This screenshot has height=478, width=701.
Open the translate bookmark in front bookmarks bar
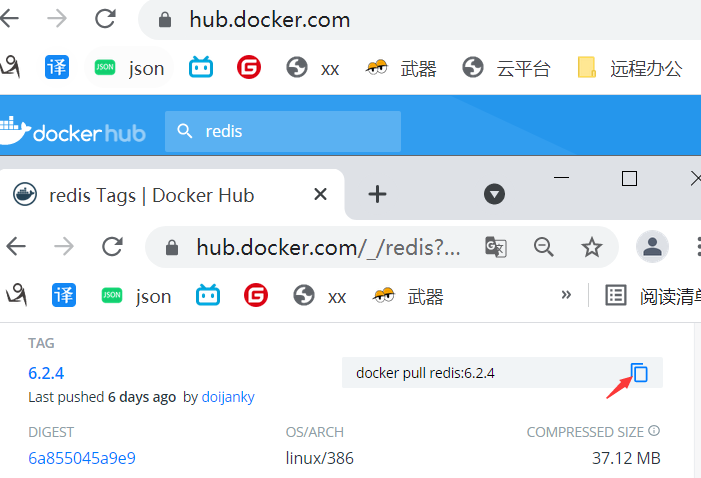pyautogui.click(x=64, y=295)
